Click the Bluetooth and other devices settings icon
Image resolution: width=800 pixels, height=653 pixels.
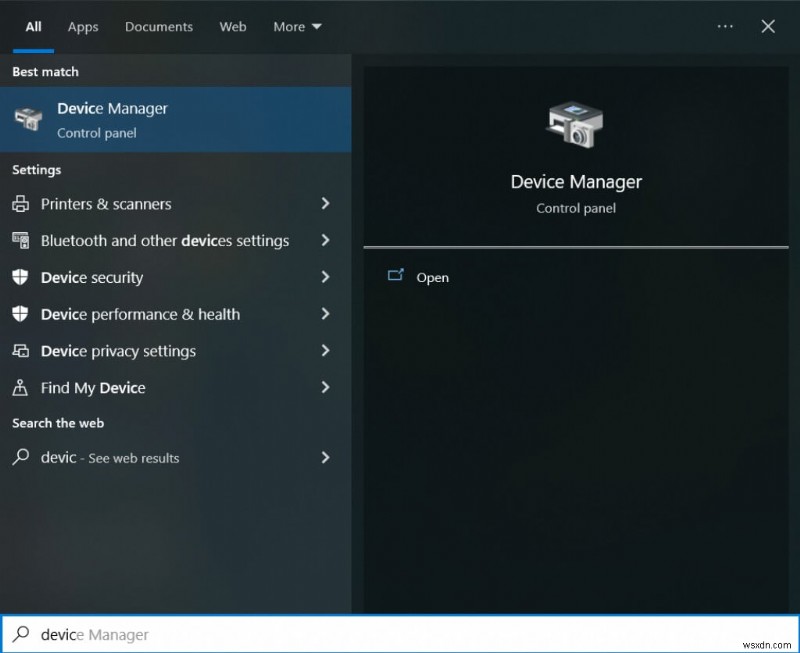pos(20,240)
